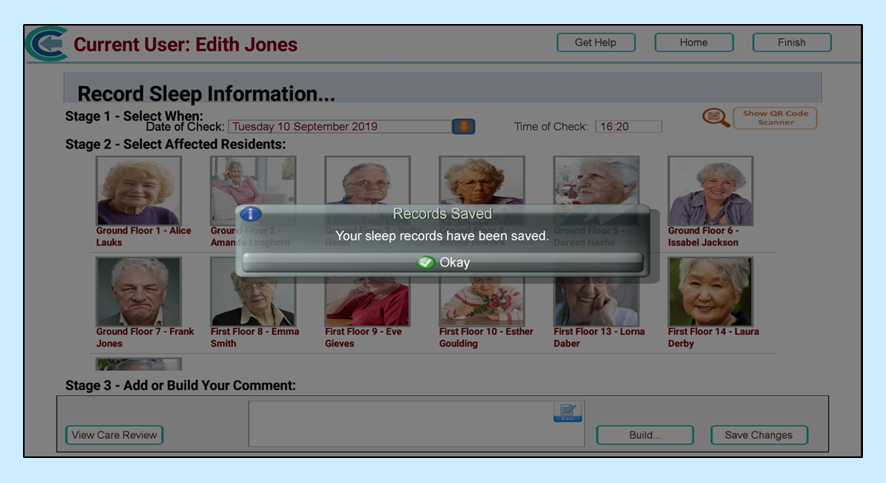Click the Date of Check field

340,127
